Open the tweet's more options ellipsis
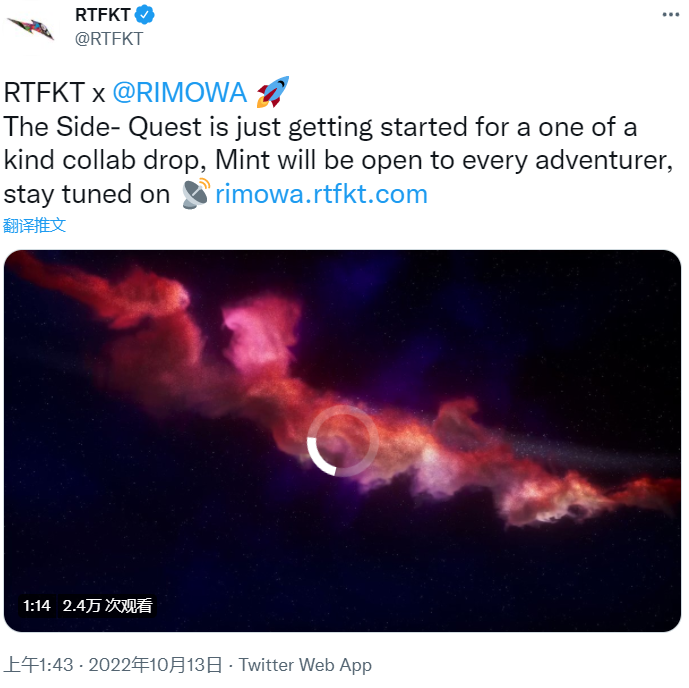This screenshot has height=688, width=689. [x=668, y=15]
